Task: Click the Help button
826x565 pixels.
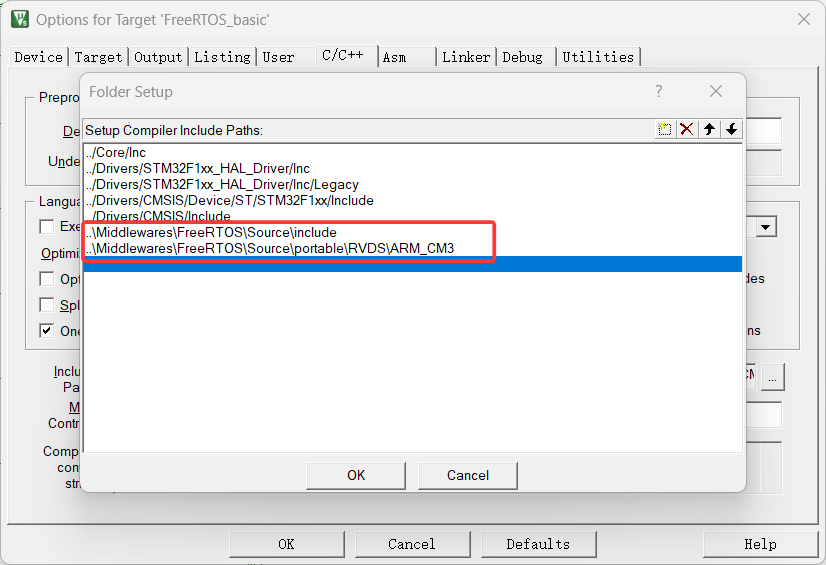Action: [760, 544]
